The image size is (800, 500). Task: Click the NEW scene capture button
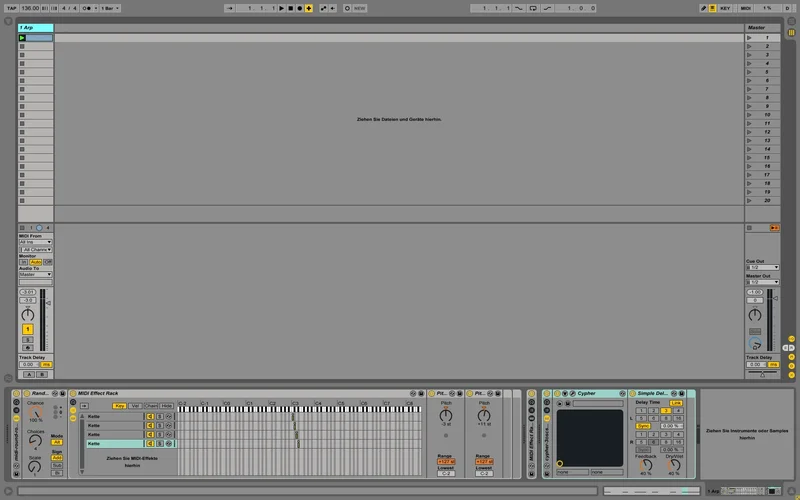coord(360,8)
